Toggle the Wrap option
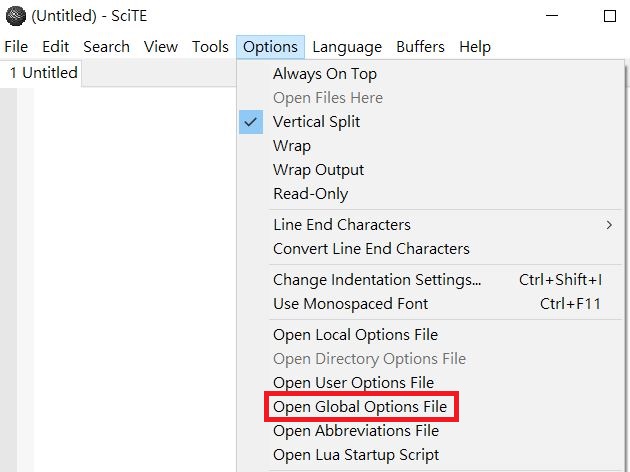 (x=431, y=146)
